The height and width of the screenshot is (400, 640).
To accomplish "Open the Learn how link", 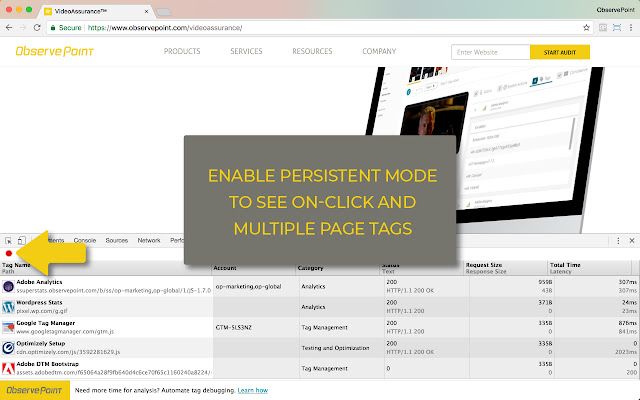I will pos(253,390).
